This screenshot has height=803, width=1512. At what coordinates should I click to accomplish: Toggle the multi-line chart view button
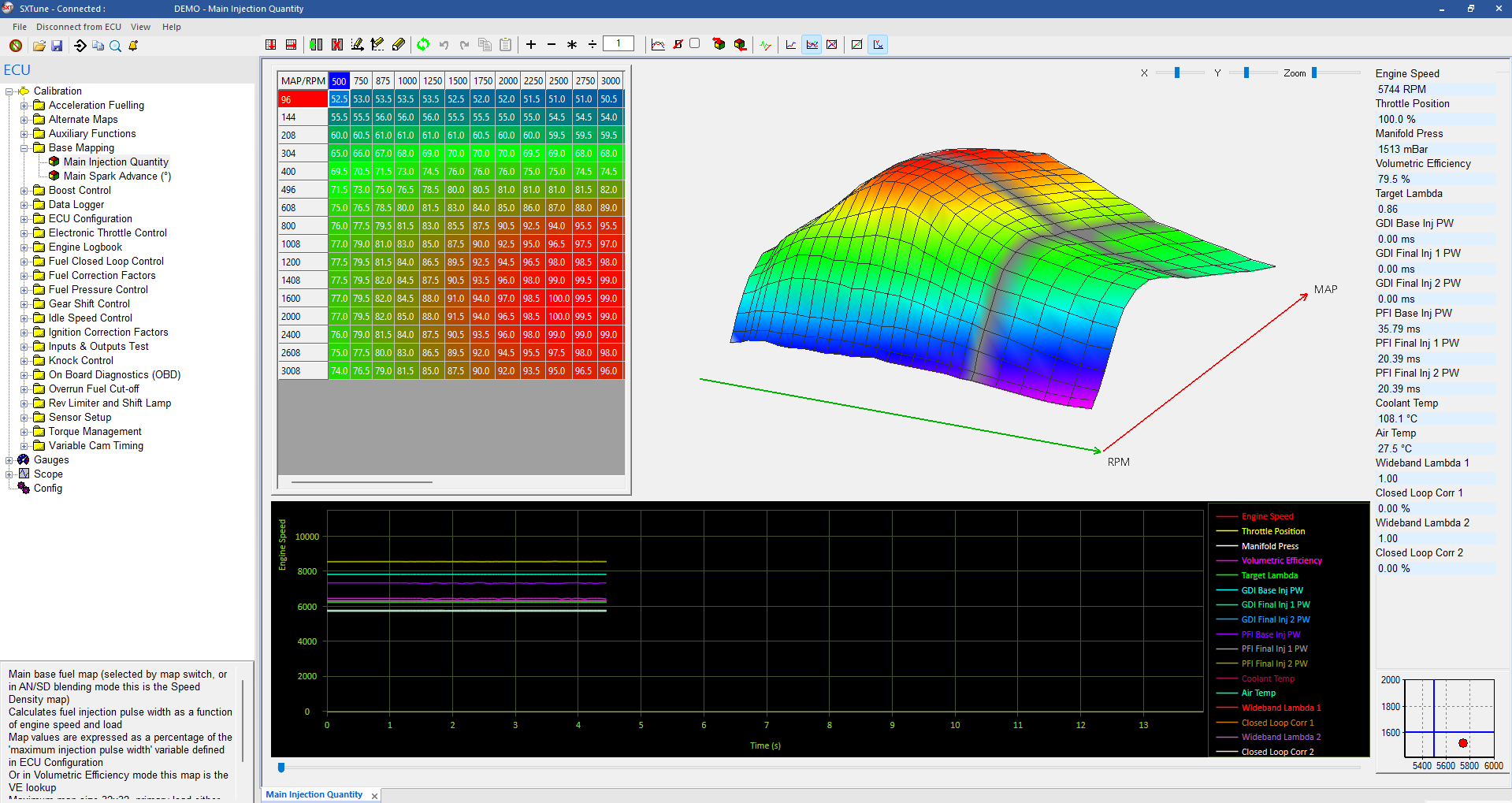pos(812,45)
